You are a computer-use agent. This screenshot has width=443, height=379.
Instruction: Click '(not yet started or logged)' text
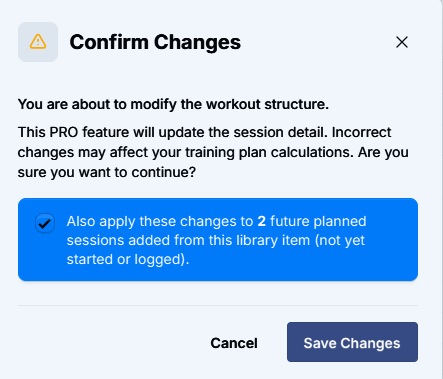216,250
